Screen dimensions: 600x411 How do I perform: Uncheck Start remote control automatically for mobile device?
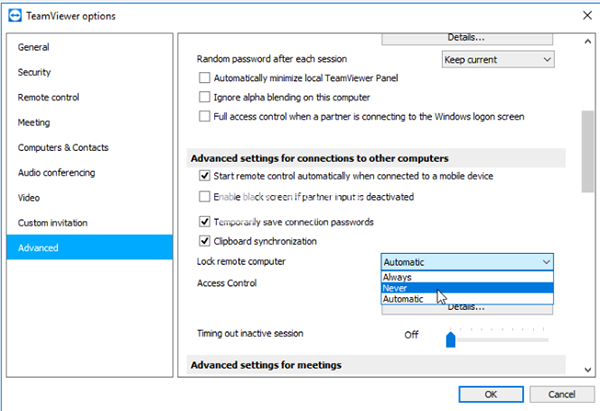click(204, 176)
